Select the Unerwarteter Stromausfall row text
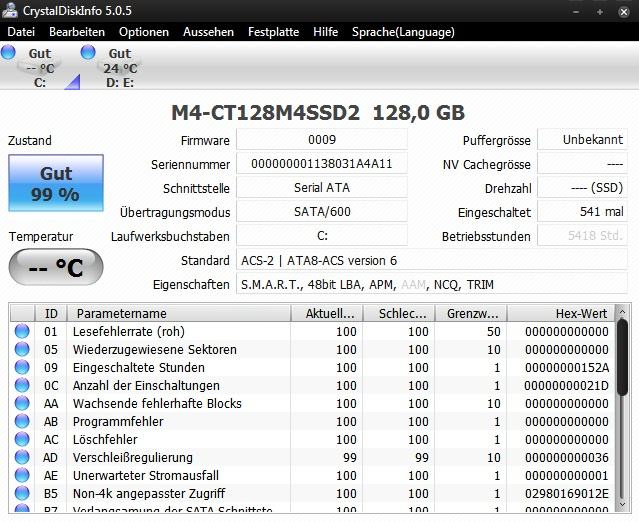The height and width of the screenshot is (522, 639). pyautogui.click(x=145, y=475)
